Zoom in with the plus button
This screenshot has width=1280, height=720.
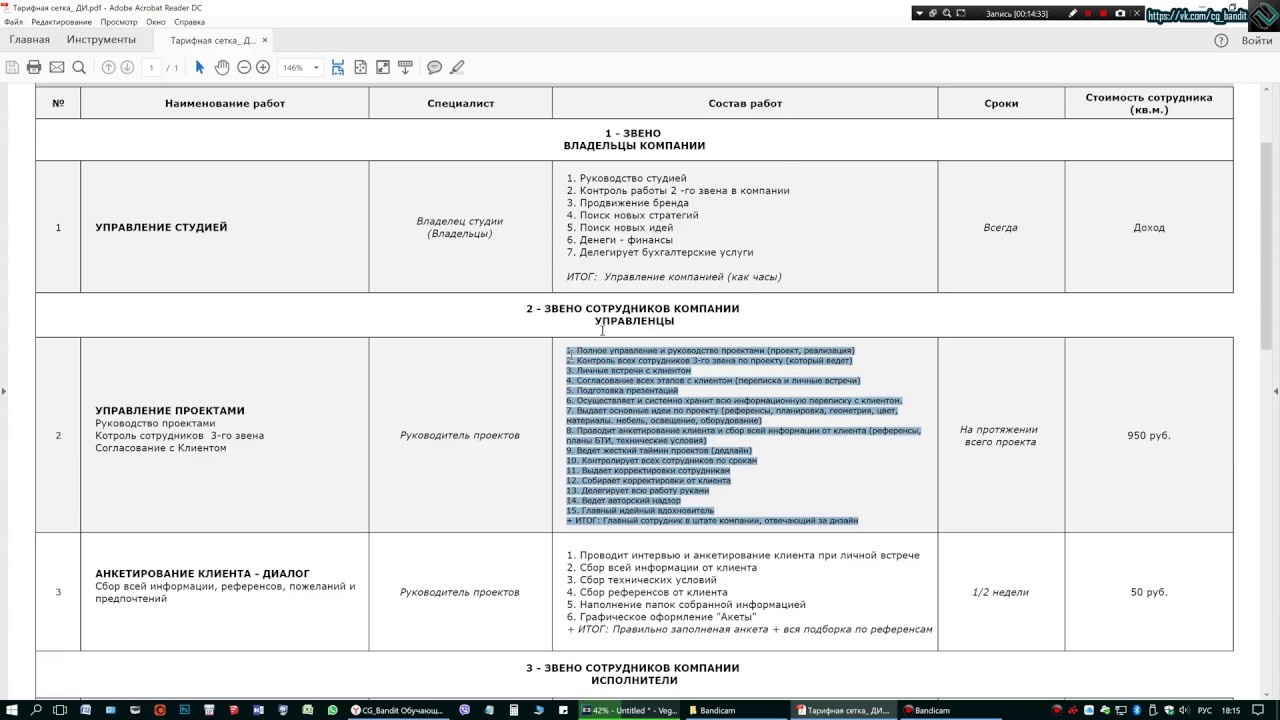pyautogui.click(x=263, y=67)
